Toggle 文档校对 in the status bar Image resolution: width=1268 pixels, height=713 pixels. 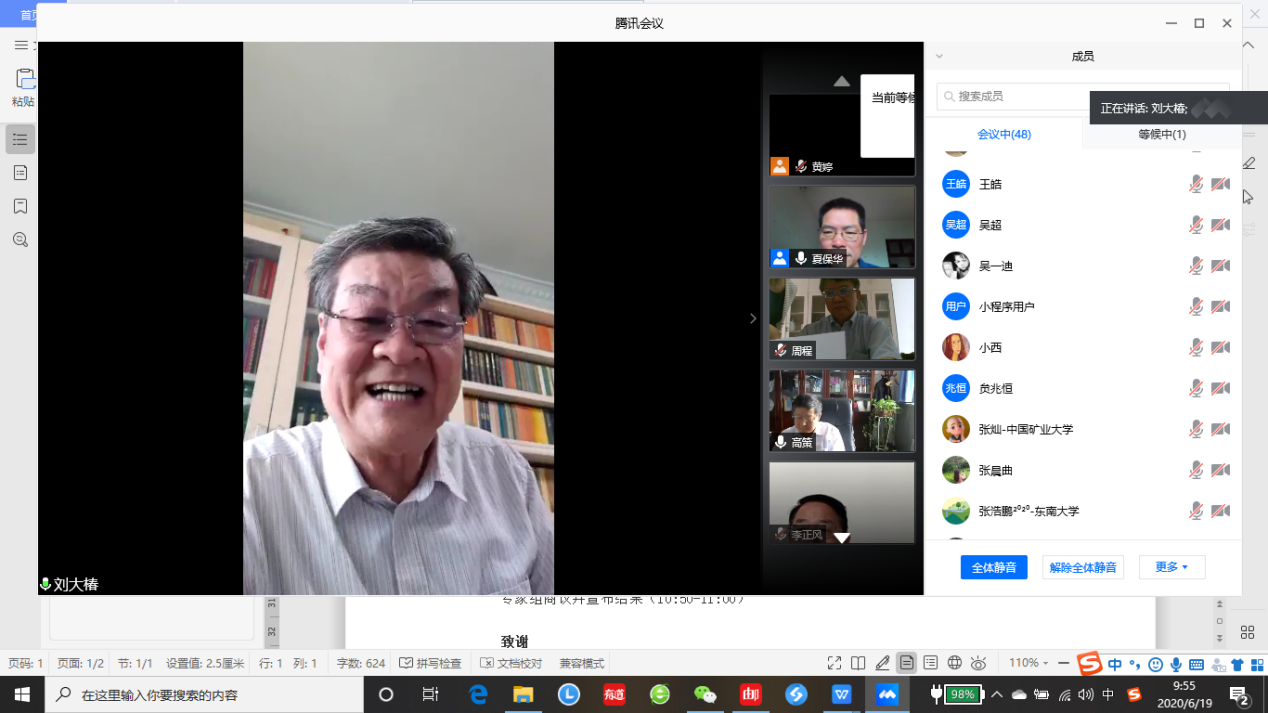coord(511,663)
